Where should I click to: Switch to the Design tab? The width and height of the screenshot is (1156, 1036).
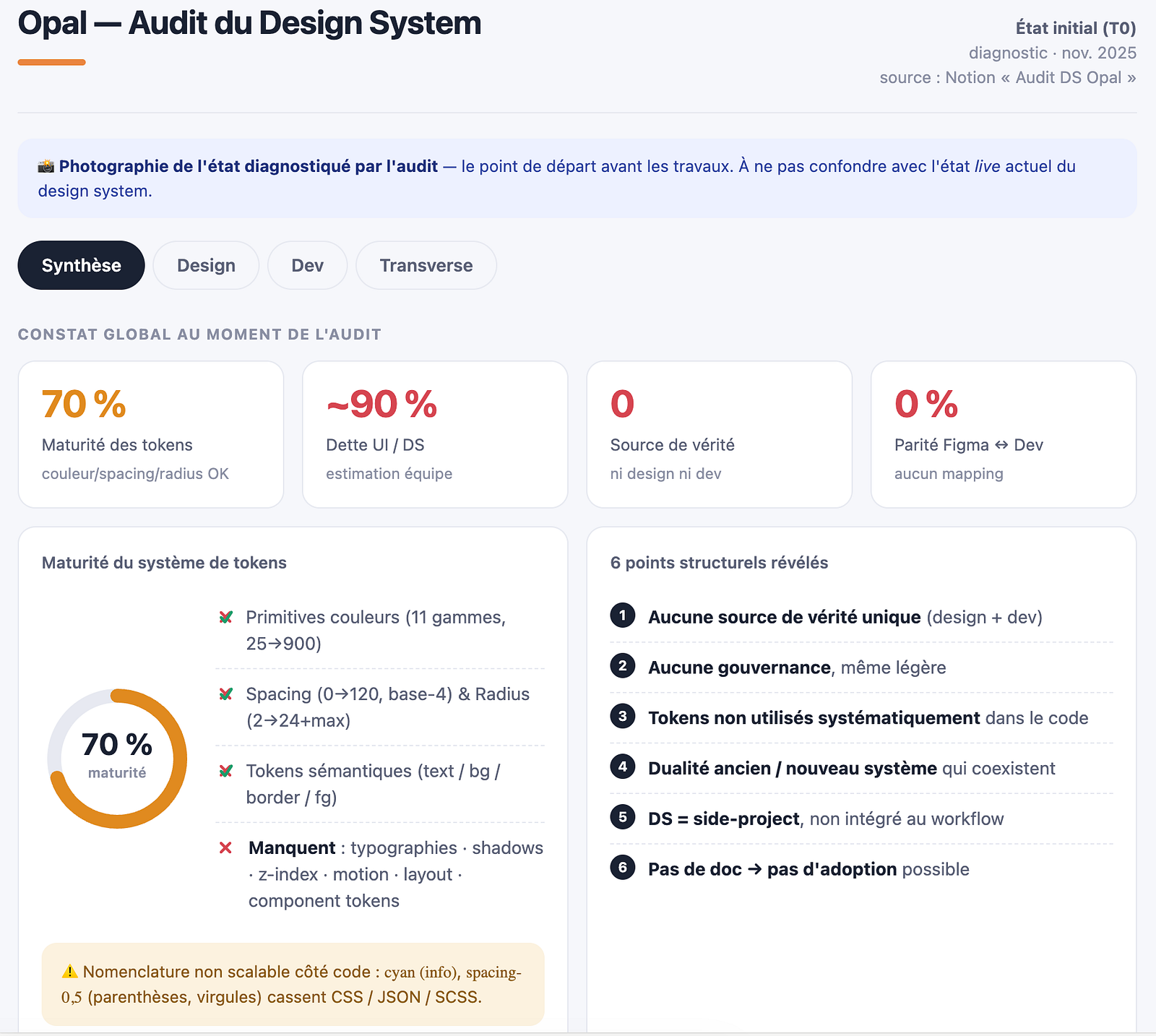pyautogui.click(x=206, y=265)
